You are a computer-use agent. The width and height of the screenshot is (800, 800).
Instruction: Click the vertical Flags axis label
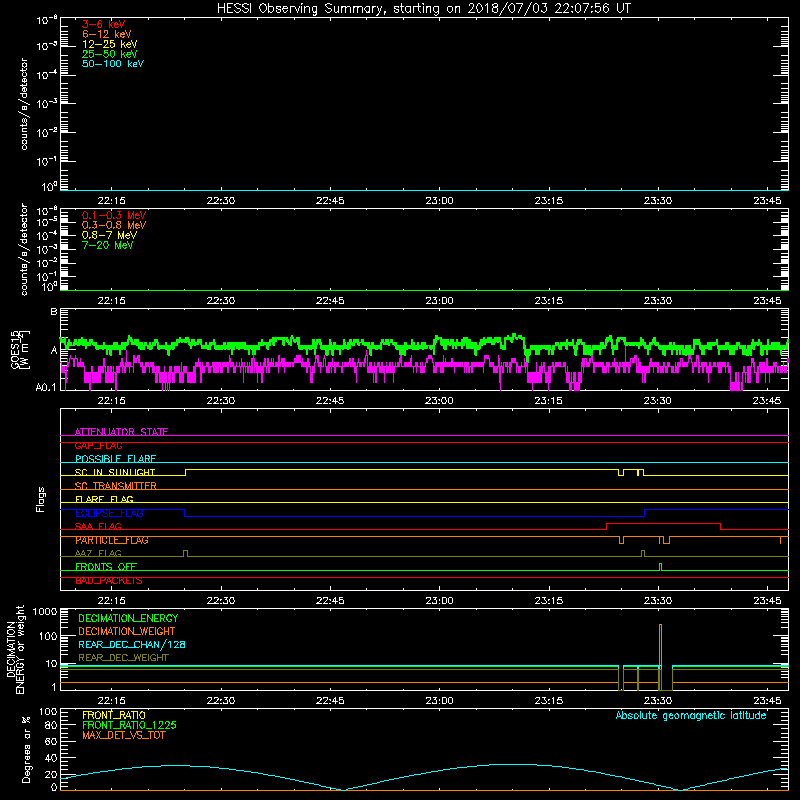[41, 499]
